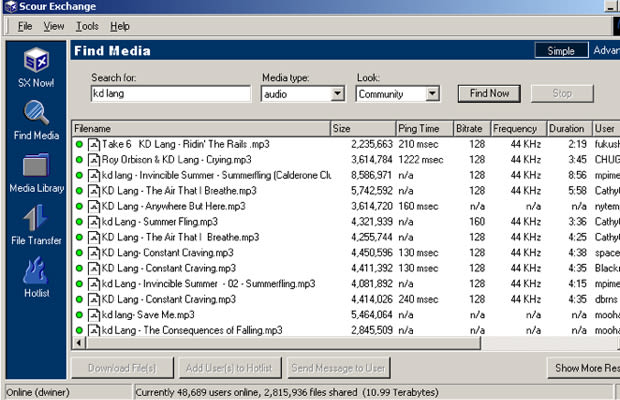Click size value 8,586,971
The image size is (620, 400).
point(372,175)
